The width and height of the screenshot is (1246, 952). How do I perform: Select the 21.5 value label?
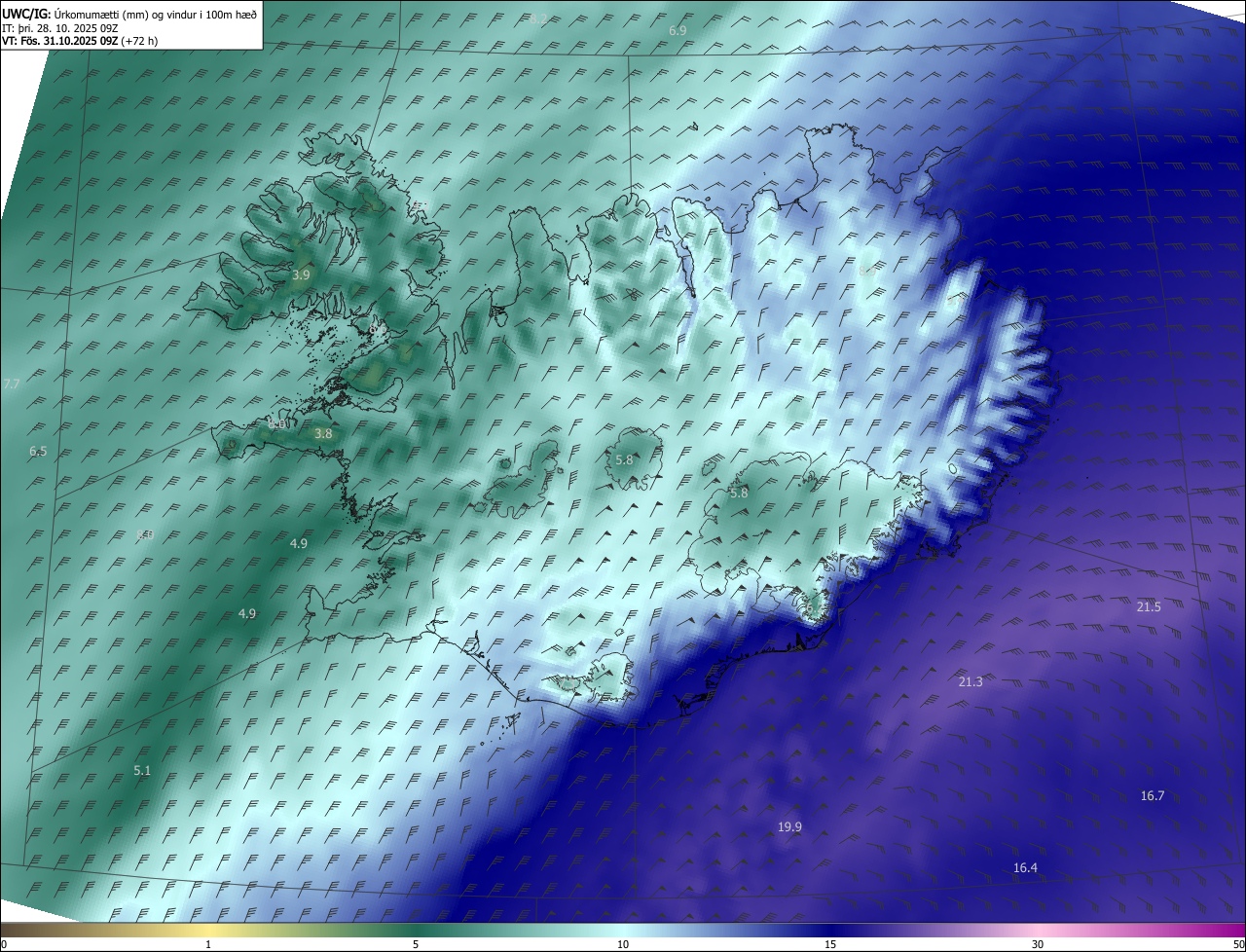click(x=1149, y=606)
